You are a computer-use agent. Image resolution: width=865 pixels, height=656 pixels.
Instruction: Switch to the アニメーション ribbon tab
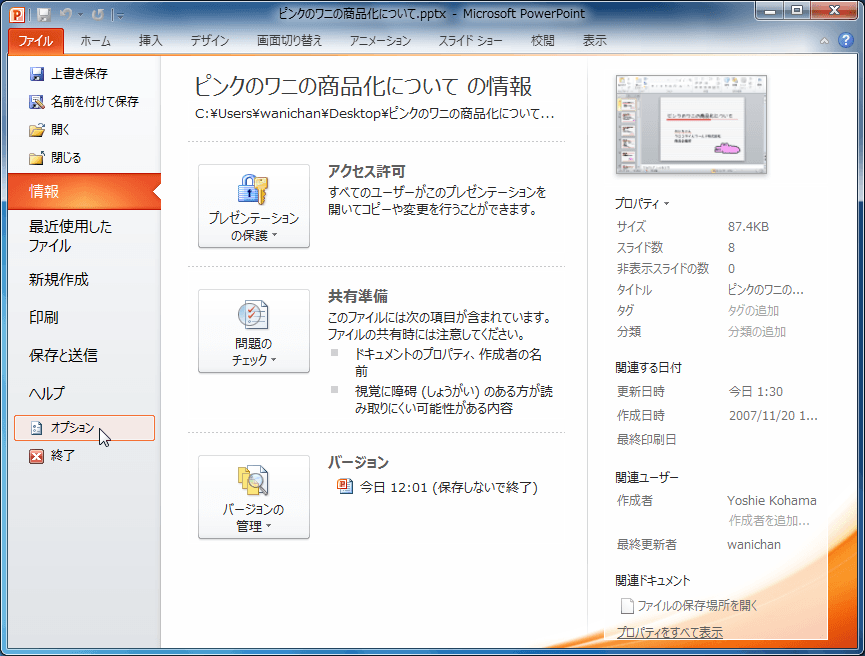tap(380, 41)
